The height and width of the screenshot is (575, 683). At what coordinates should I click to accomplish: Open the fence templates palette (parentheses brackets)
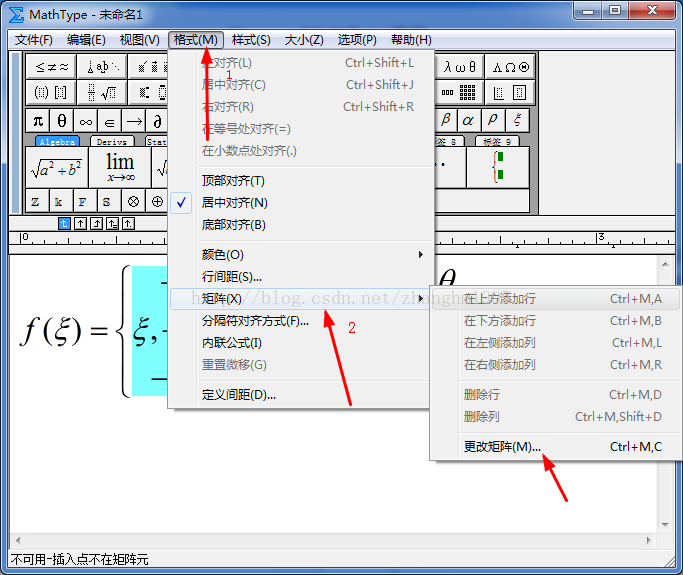(x=51, y=92)
